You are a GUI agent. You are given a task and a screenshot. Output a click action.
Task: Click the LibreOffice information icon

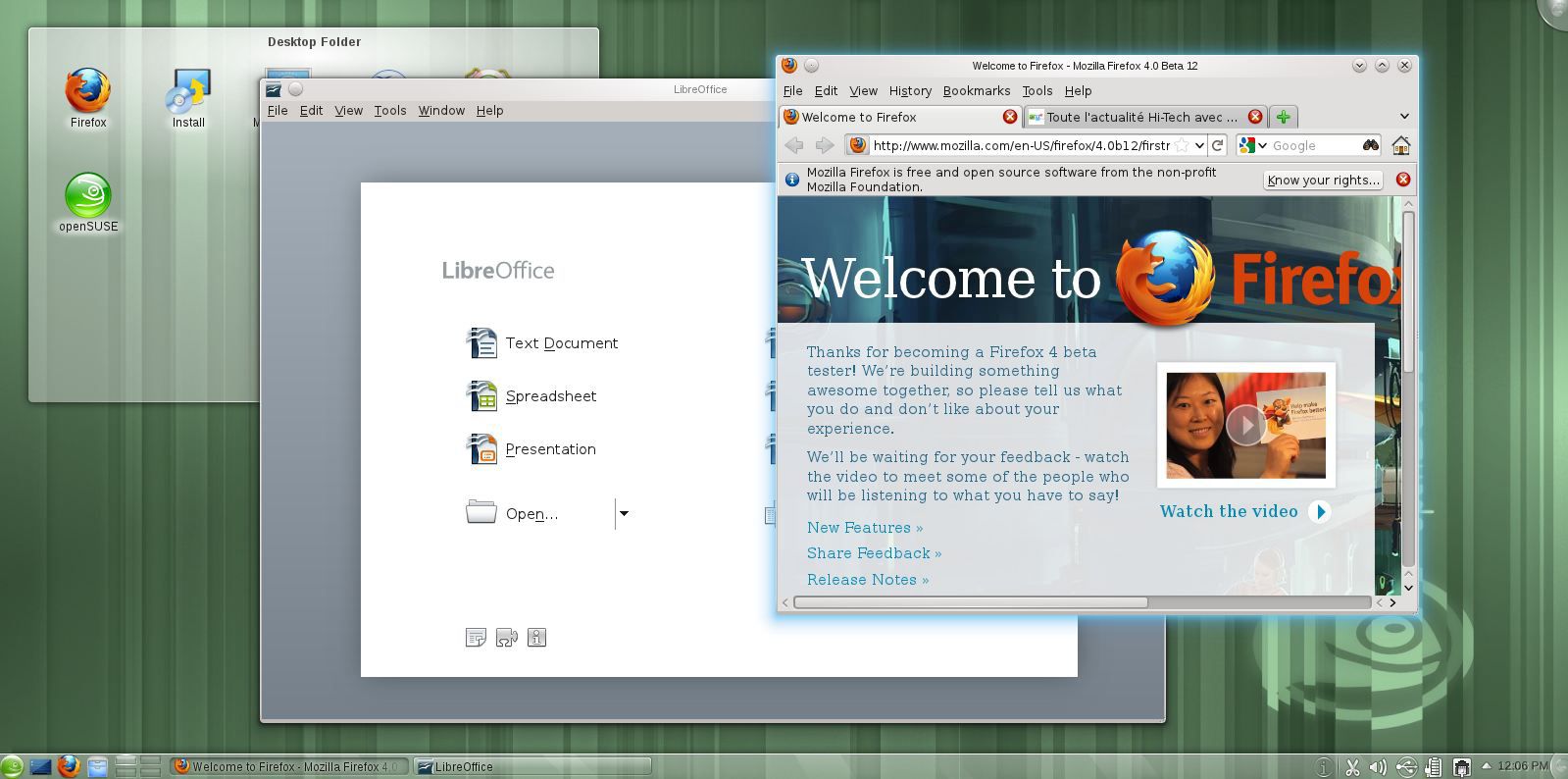click(x=536, y=638)
